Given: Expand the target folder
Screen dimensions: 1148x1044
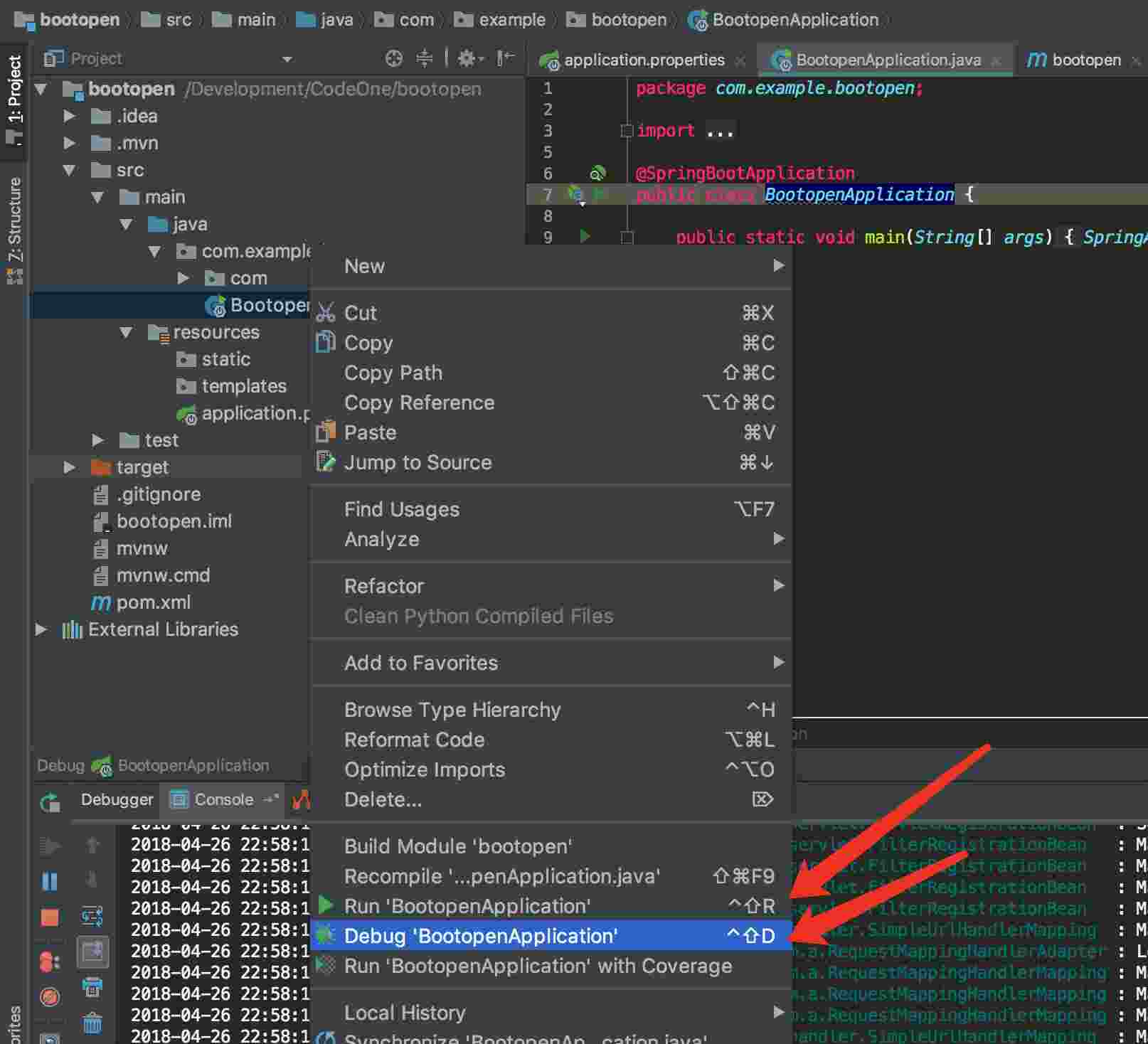Looking at the screenshot, I should tap(69, 467).
